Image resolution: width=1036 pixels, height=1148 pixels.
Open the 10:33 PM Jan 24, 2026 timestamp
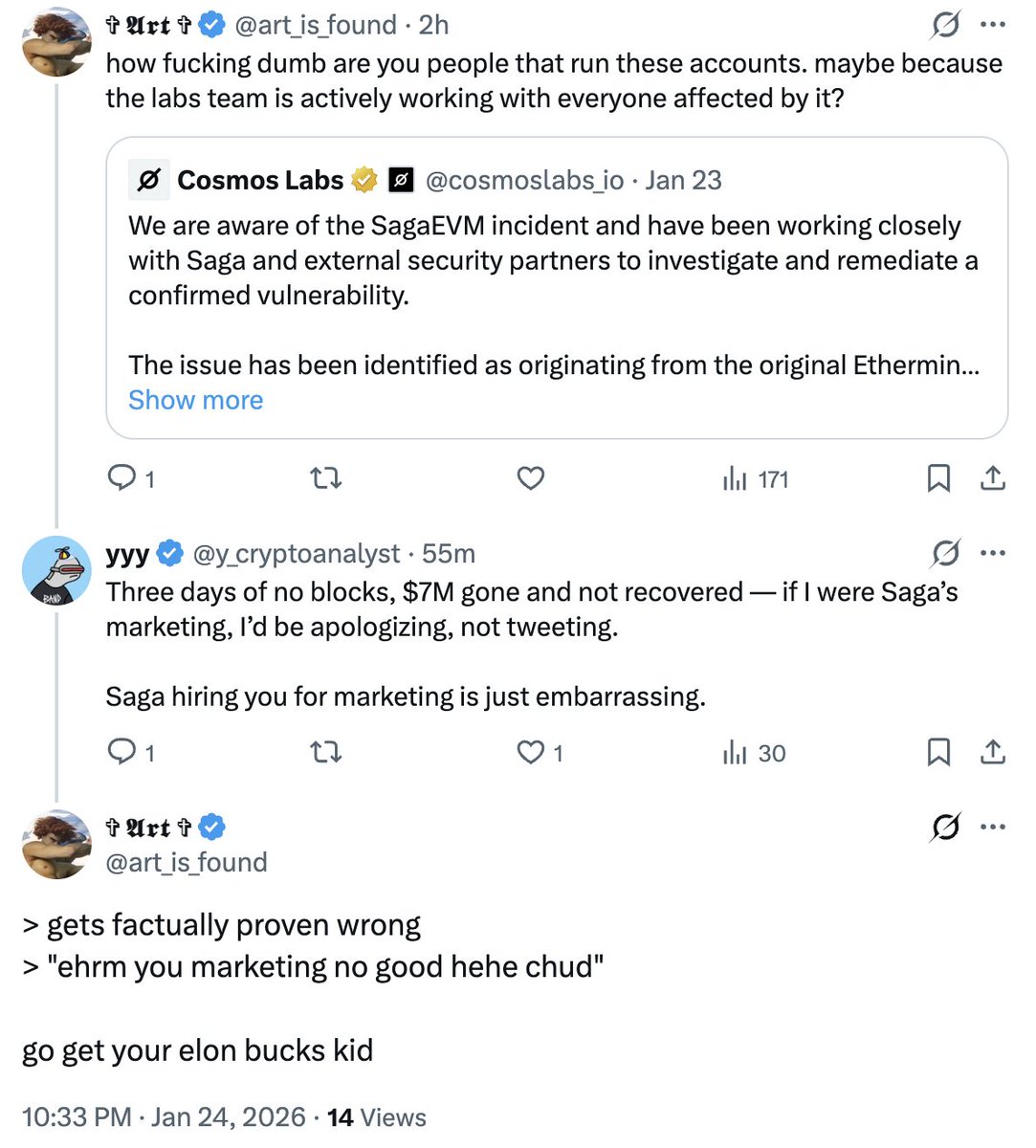pyautogui.click(x=163, y=1116)
